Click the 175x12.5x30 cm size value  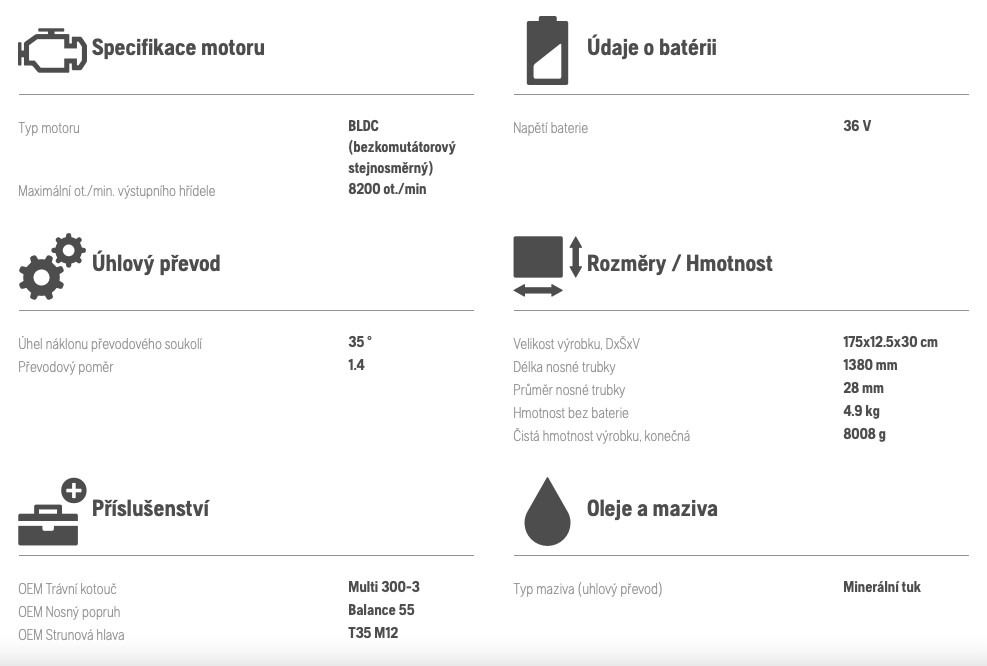[x=890, y=342]
